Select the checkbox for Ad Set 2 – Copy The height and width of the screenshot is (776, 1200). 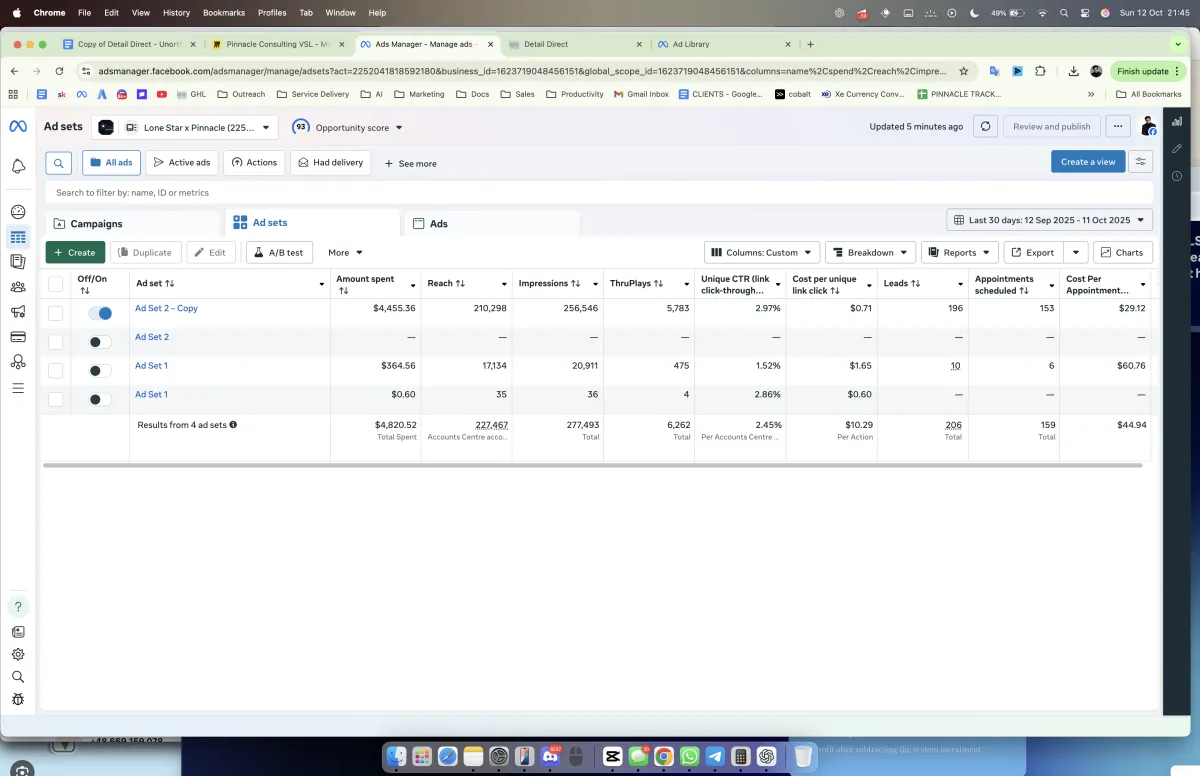(56, 313)
